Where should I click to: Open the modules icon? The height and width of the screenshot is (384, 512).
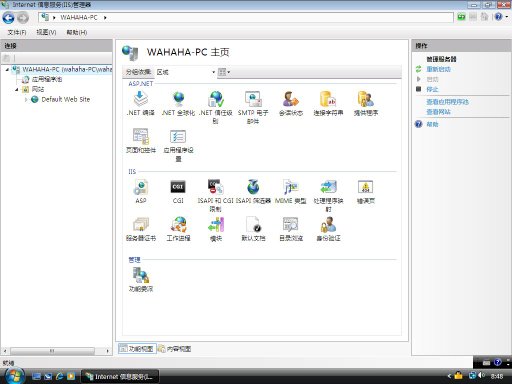(216, 225)
